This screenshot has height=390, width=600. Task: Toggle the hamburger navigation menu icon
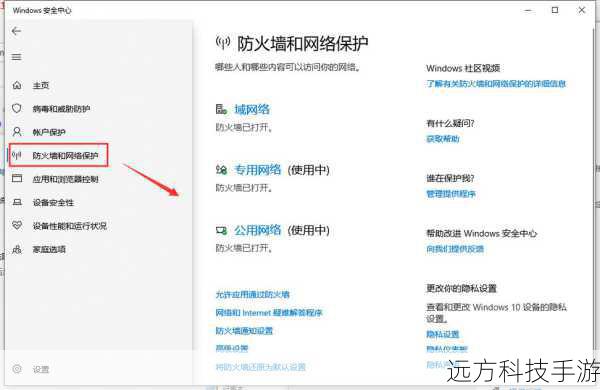(16, 57)
